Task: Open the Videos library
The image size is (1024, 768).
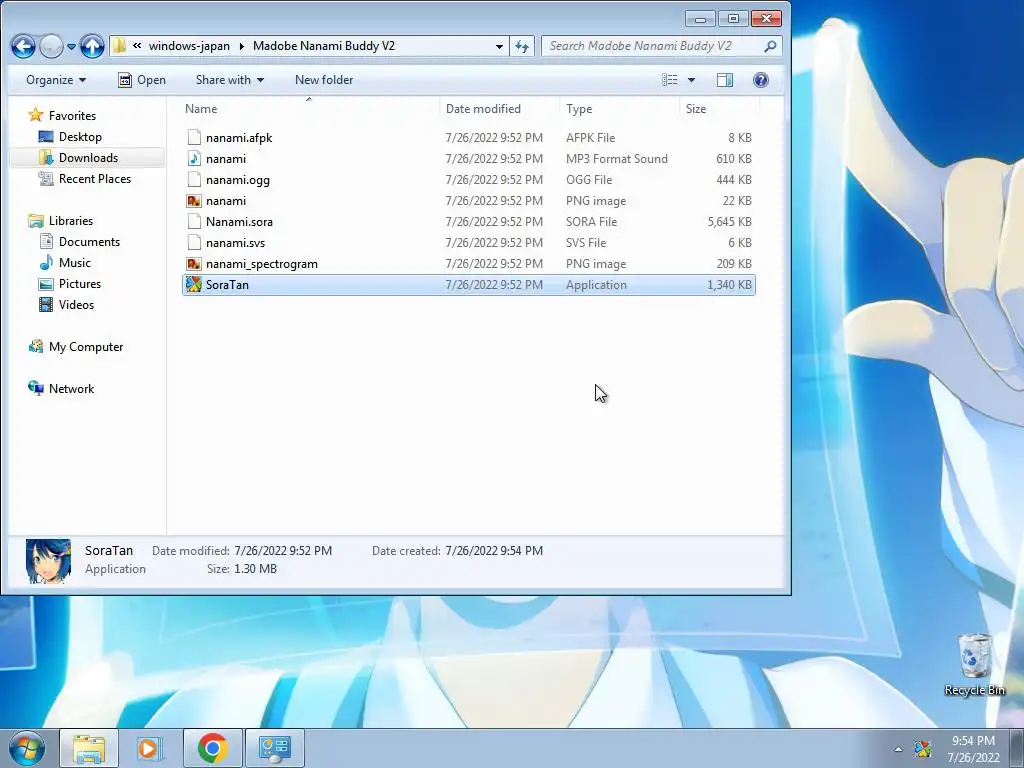Action: (76, 304)
